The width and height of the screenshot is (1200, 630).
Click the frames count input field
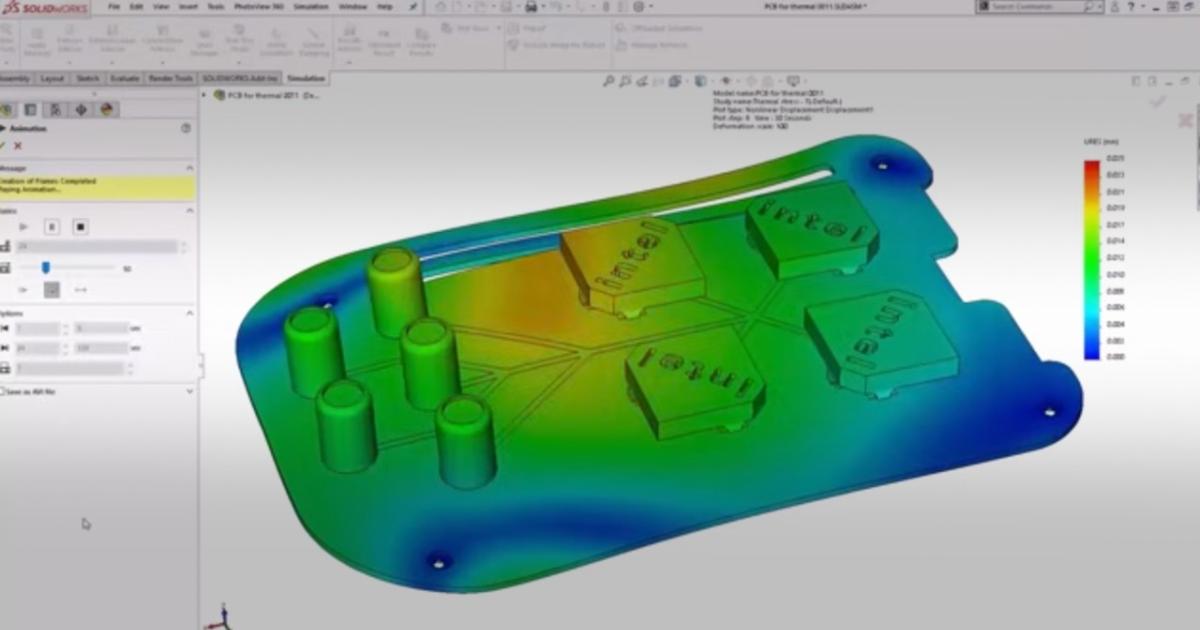[x=96, y=246]
